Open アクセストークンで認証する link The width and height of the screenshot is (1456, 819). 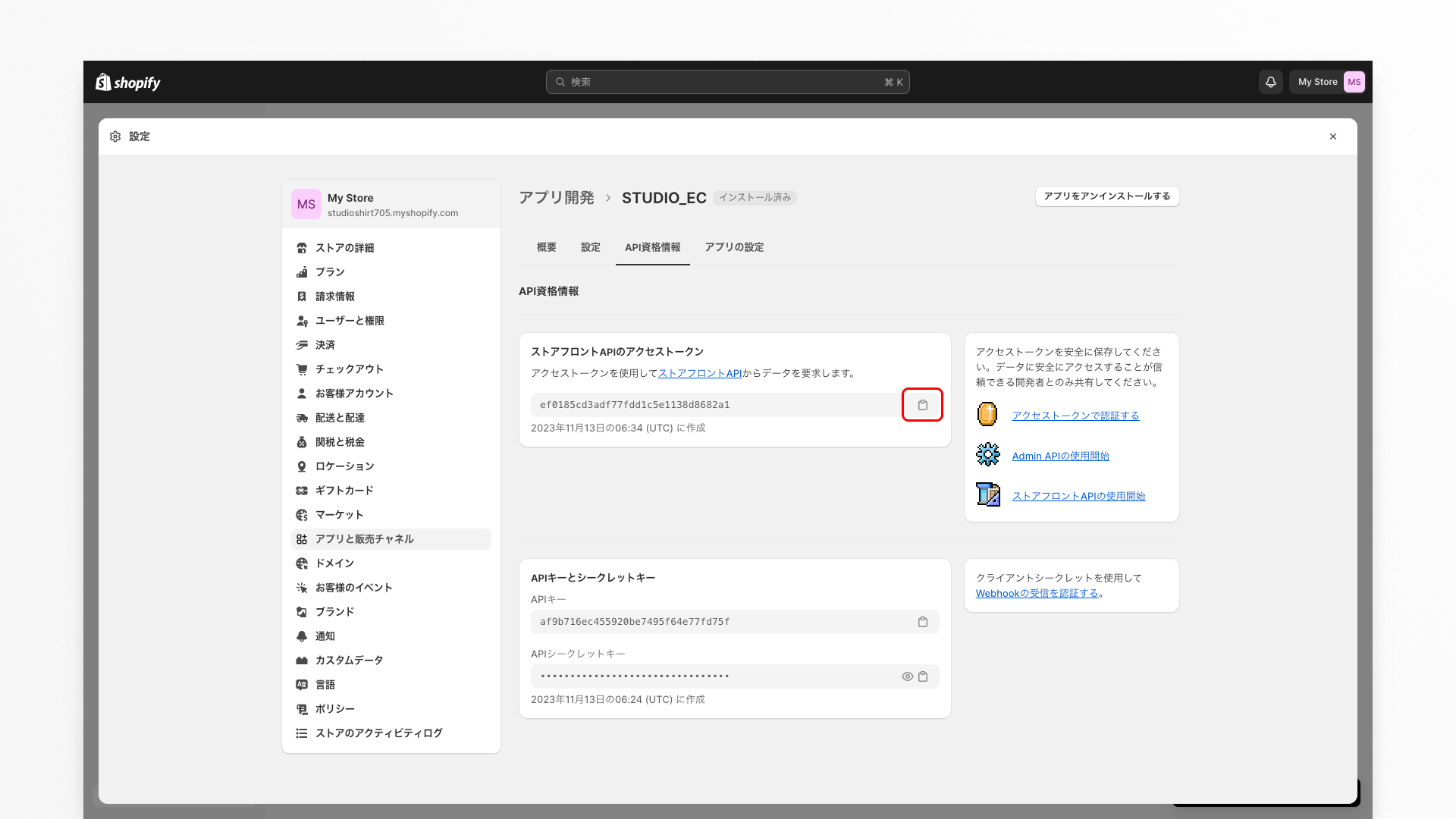[x=1075, y=416]
